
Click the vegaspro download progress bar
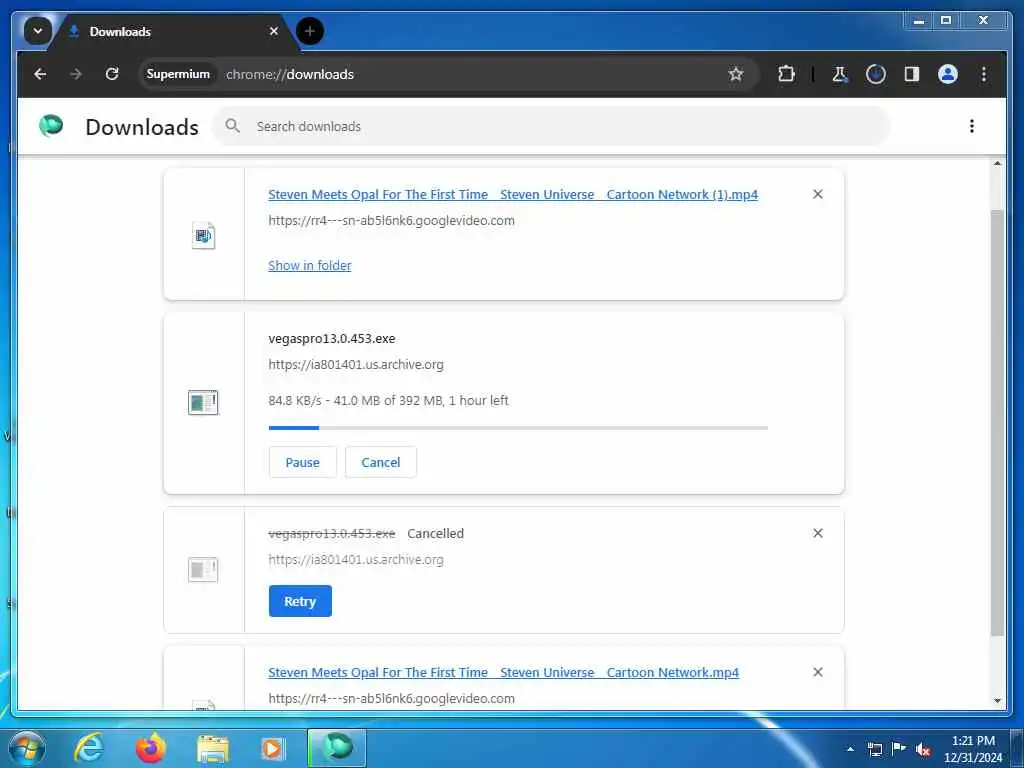518,428
